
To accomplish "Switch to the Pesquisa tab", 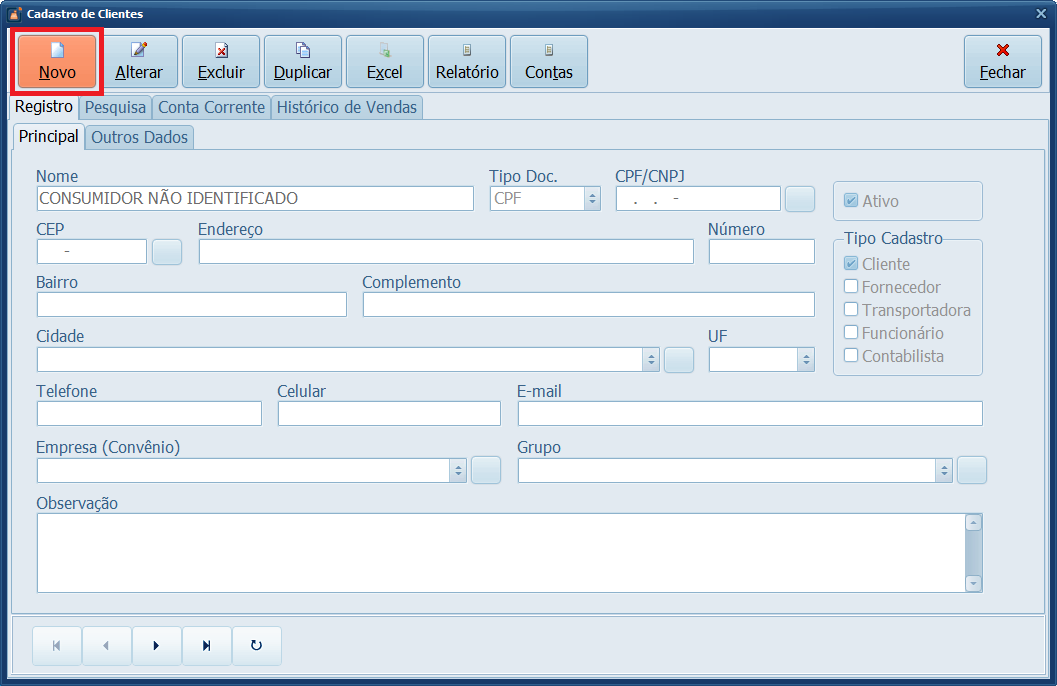I will pos(116,107).
